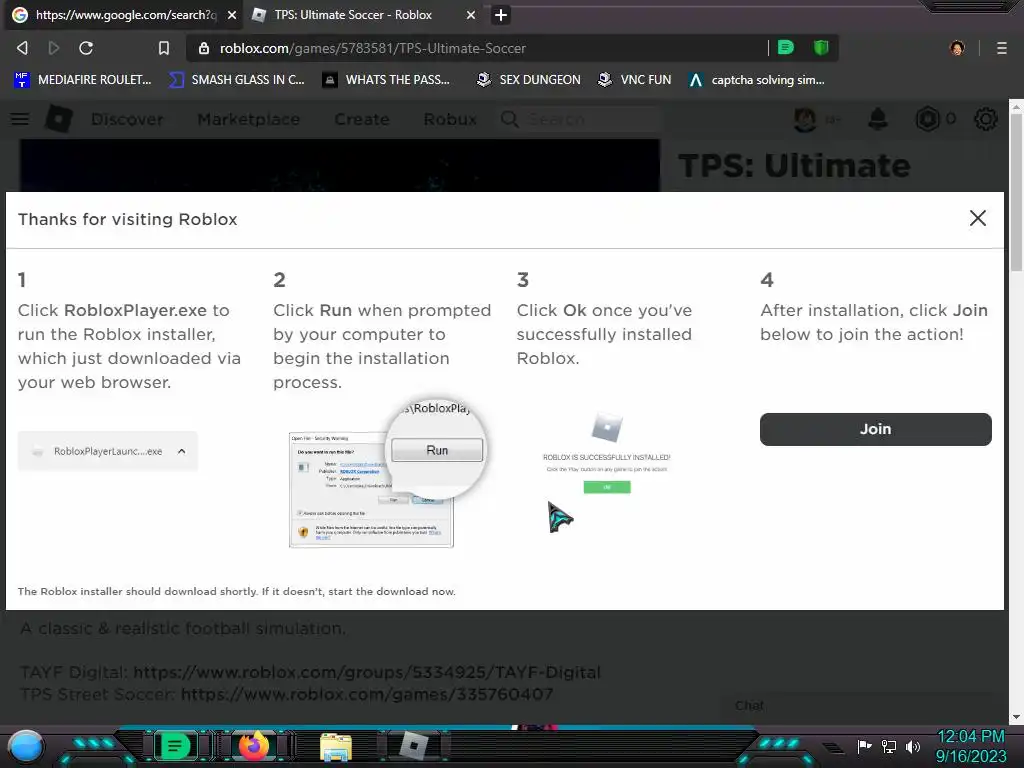Open a new browser tab

[x=501, y=15]
